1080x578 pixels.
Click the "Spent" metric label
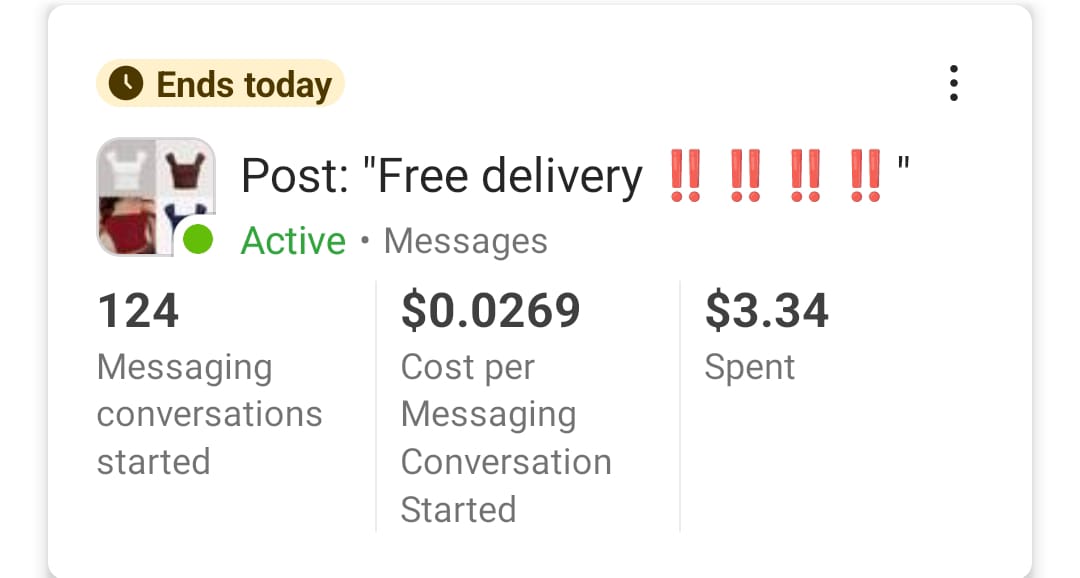tap(749, 367)
